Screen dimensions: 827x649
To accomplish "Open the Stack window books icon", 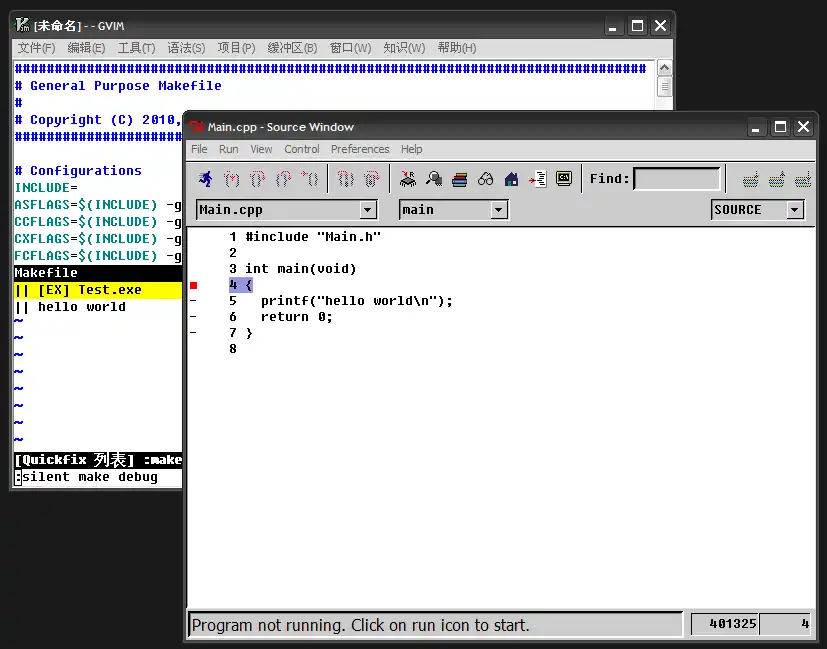I will 459,179.
